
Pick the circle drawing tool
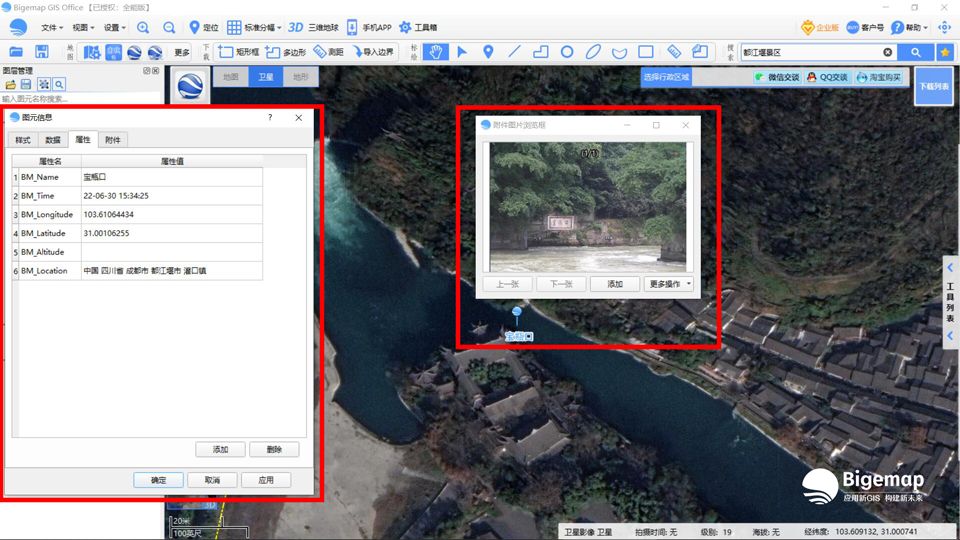pyautogui.click(x=567, y=52)
